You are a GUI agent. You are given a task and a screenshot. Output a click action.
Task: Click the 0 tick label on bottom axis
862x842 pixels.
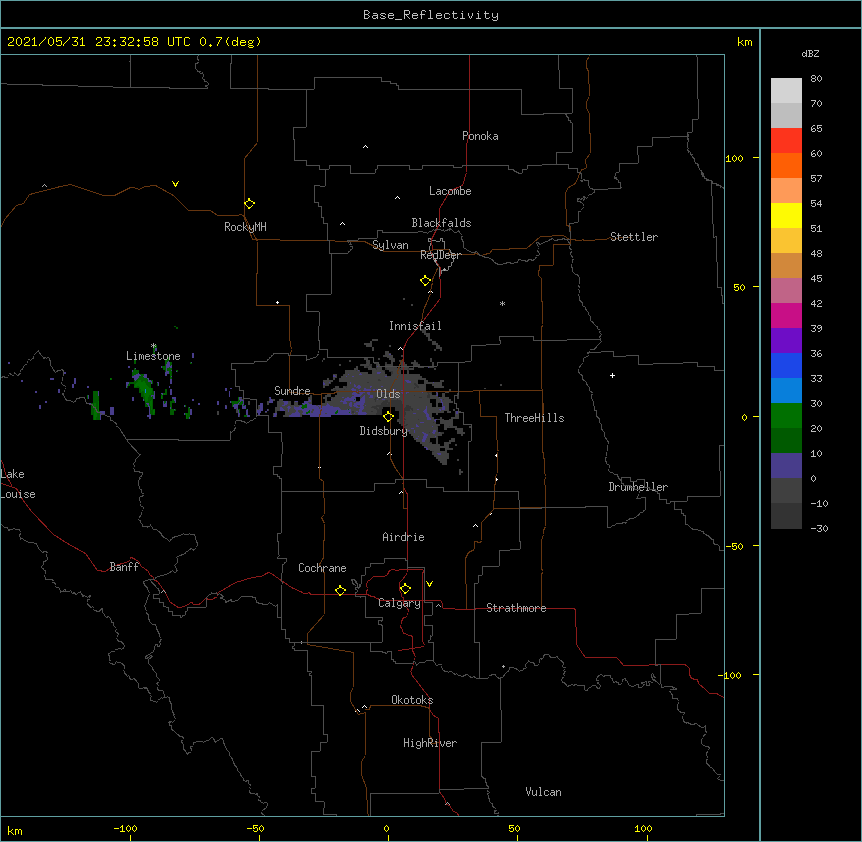click(386, 828)
